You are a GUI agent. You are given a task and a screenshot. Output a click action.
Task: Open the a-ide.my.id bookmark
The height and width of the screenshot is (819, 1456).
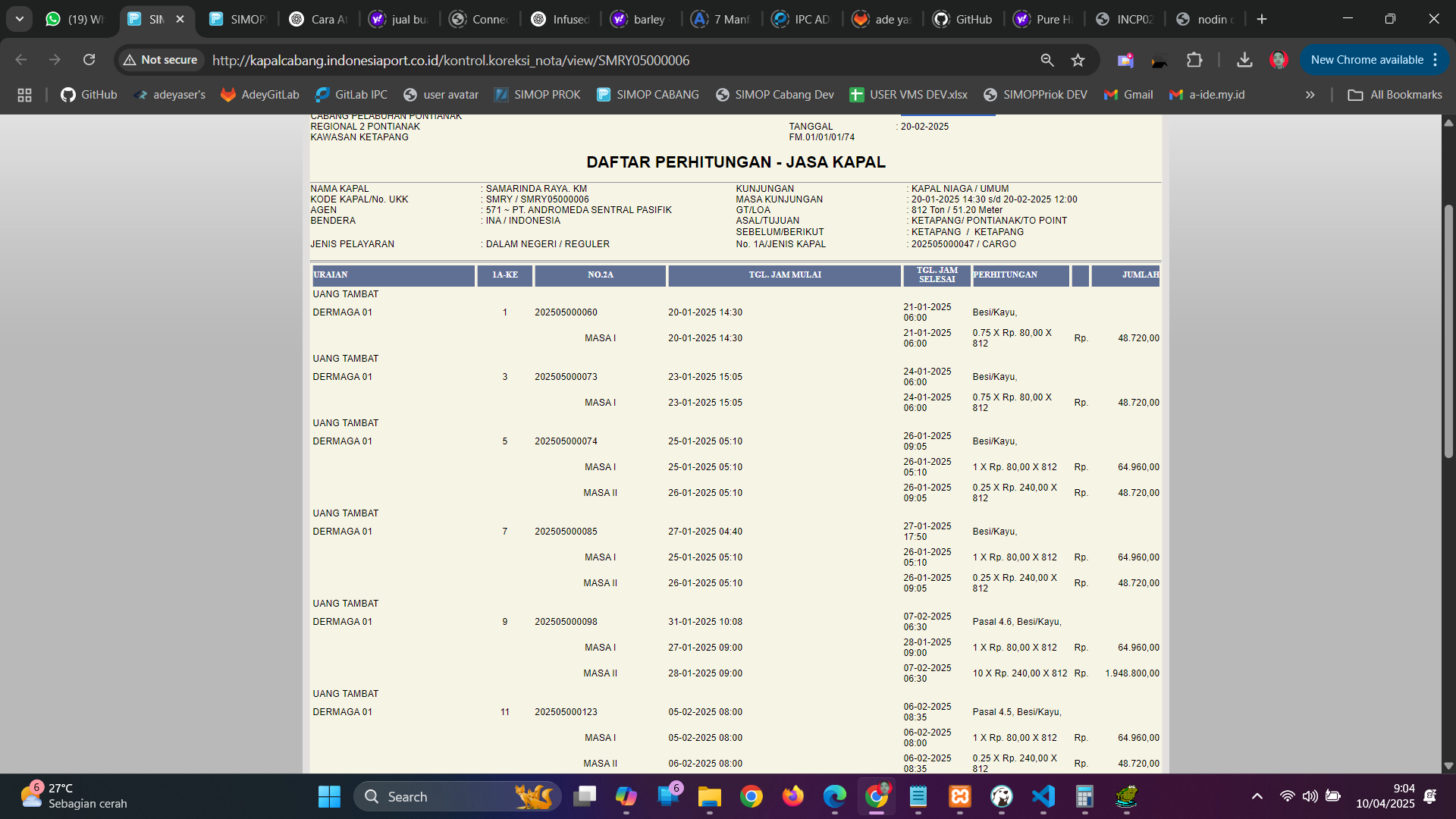point(1207,95)
